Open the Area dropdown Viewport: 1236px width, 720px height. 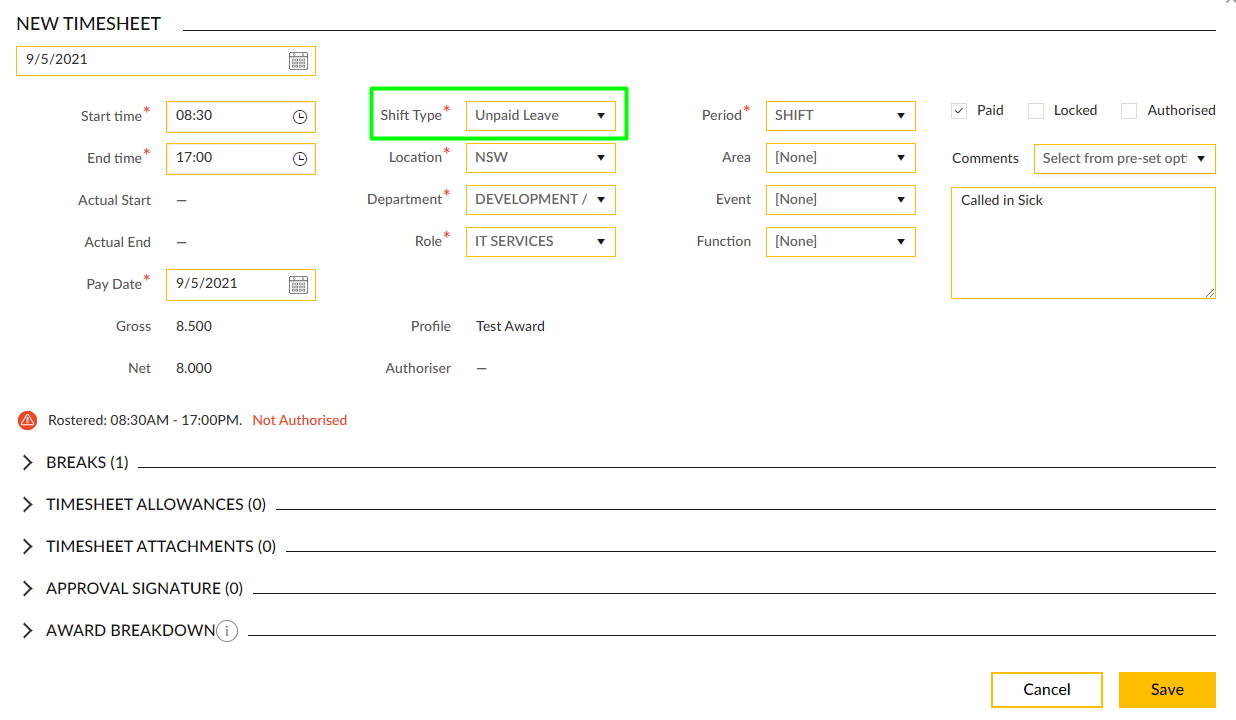pos(841,157)
